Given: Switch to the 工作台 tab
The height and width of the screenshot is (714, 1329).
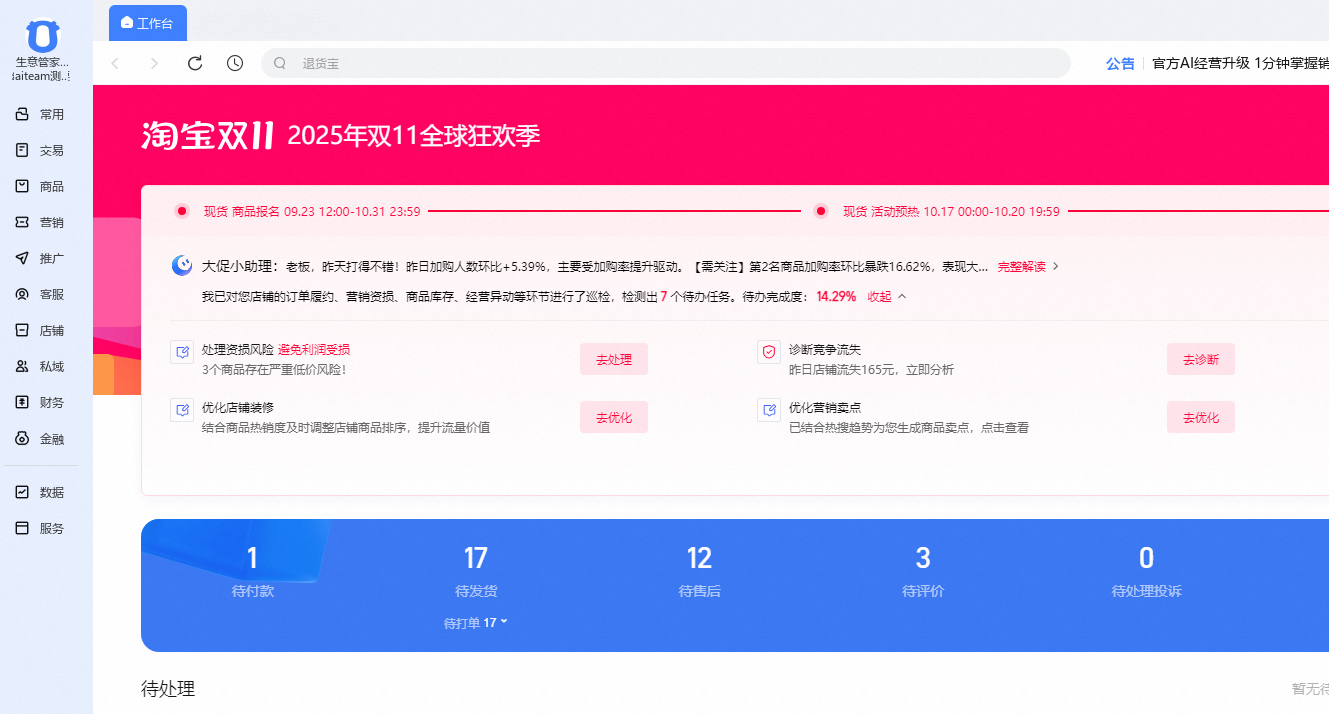Looking at the screenshot, I should [147, 22].
